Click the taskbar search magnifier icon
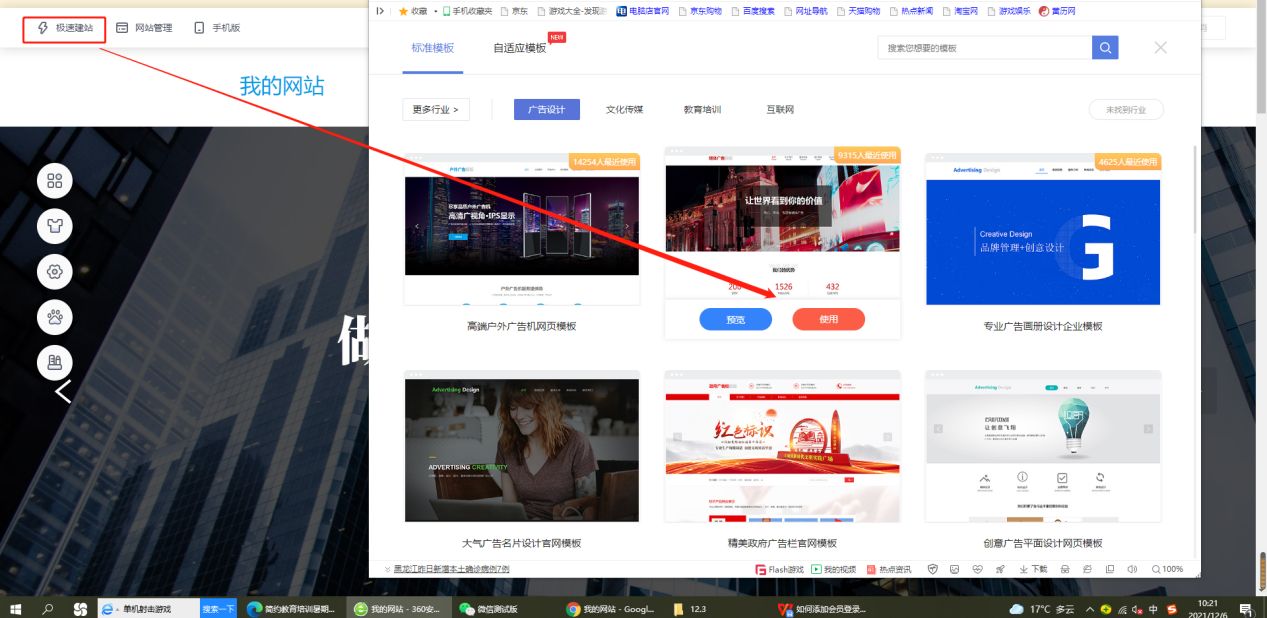Viewport: 1267px width, 618px height. [x=47, y=608]
